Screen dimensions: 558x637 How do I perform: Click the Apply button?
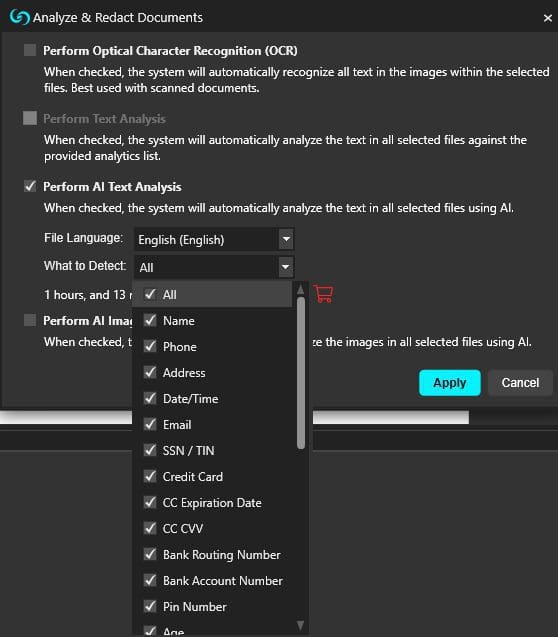click(450, 383)
